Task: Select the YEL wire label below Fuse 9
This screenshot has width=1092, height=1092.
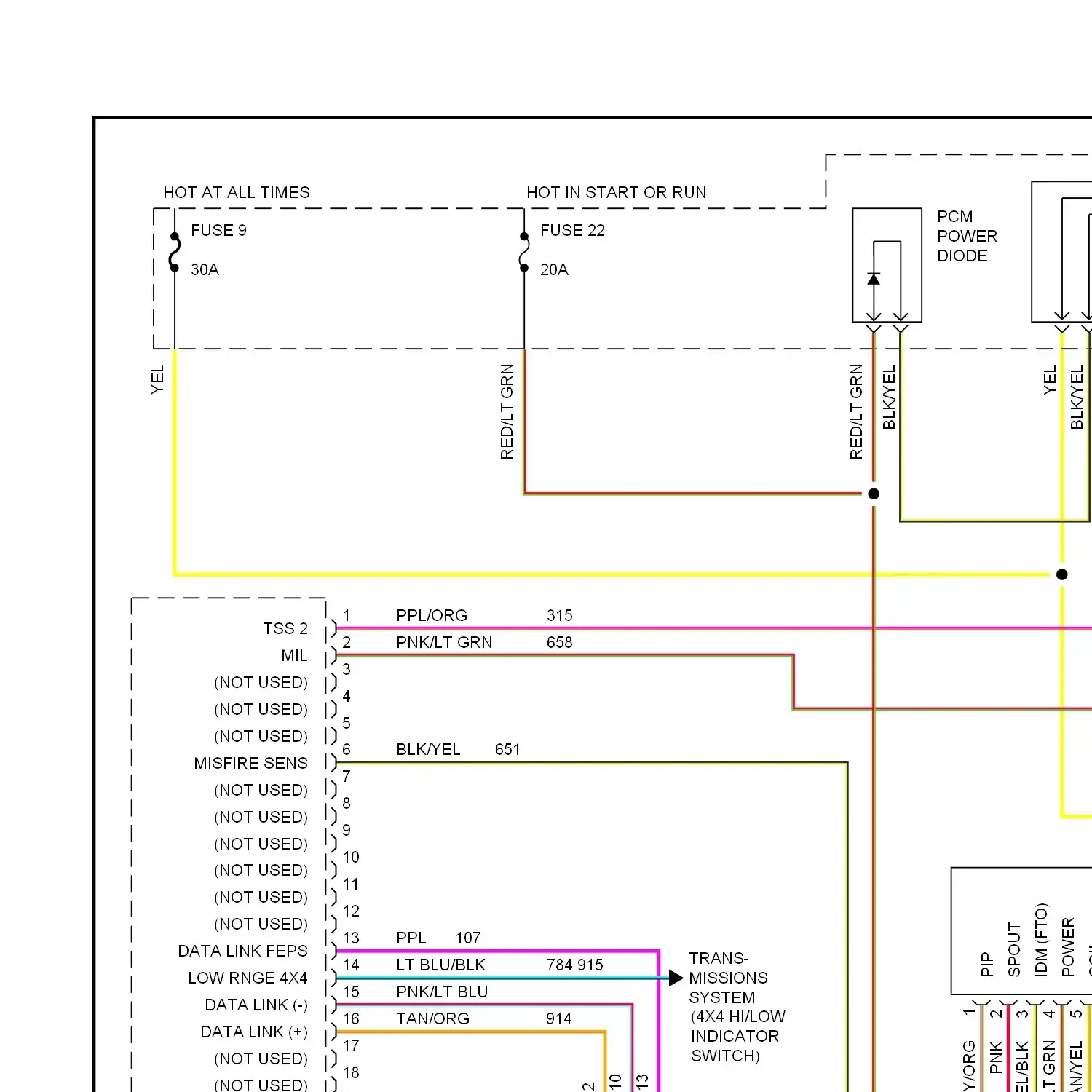Action: tap(157, 380)
